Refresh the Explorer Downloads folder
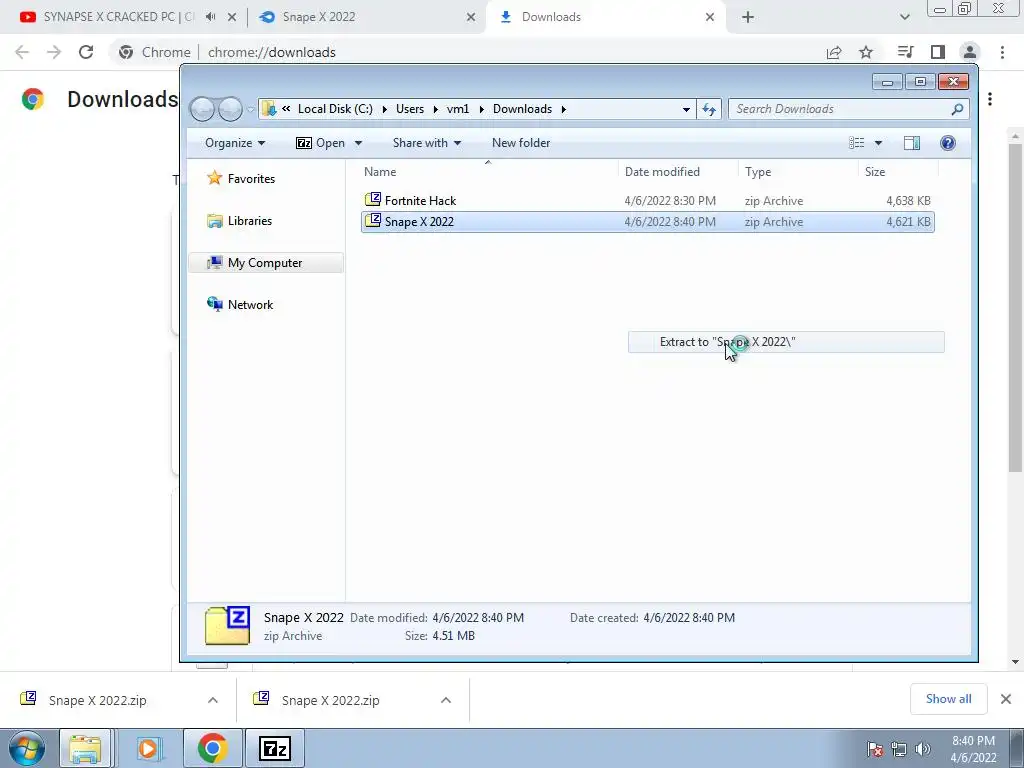This screenshot has width=1024, height=768. [709, 109]
